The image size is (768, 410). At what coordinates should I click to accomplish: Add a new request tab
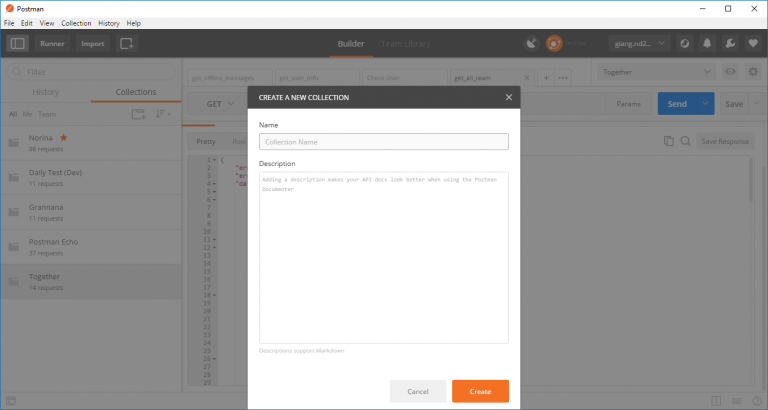click(x=546, y=78)
